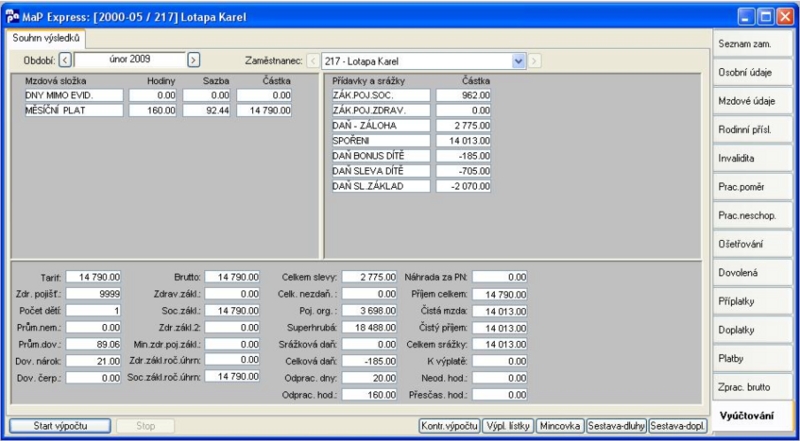Click the období field únor 2009
The height and width of the screenshot is (441, 800).
(130, 60)
